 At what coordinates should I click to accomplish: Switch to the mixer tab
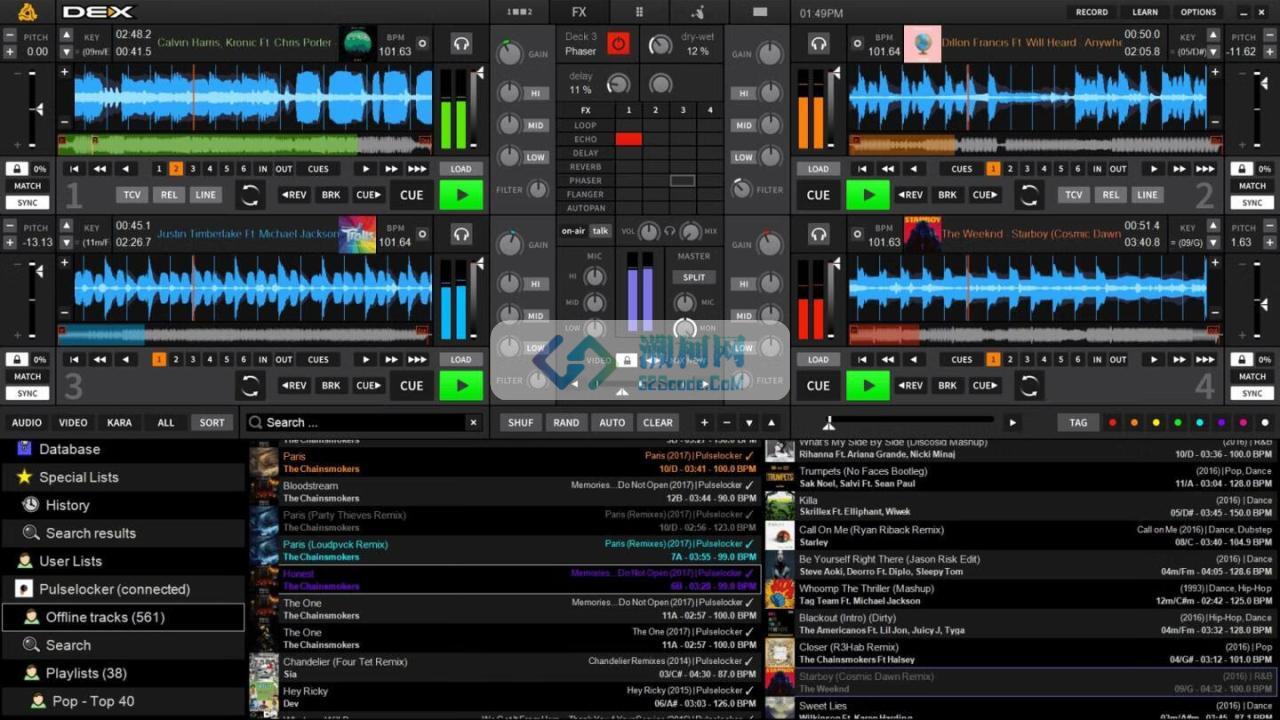(x=520, y=12)
